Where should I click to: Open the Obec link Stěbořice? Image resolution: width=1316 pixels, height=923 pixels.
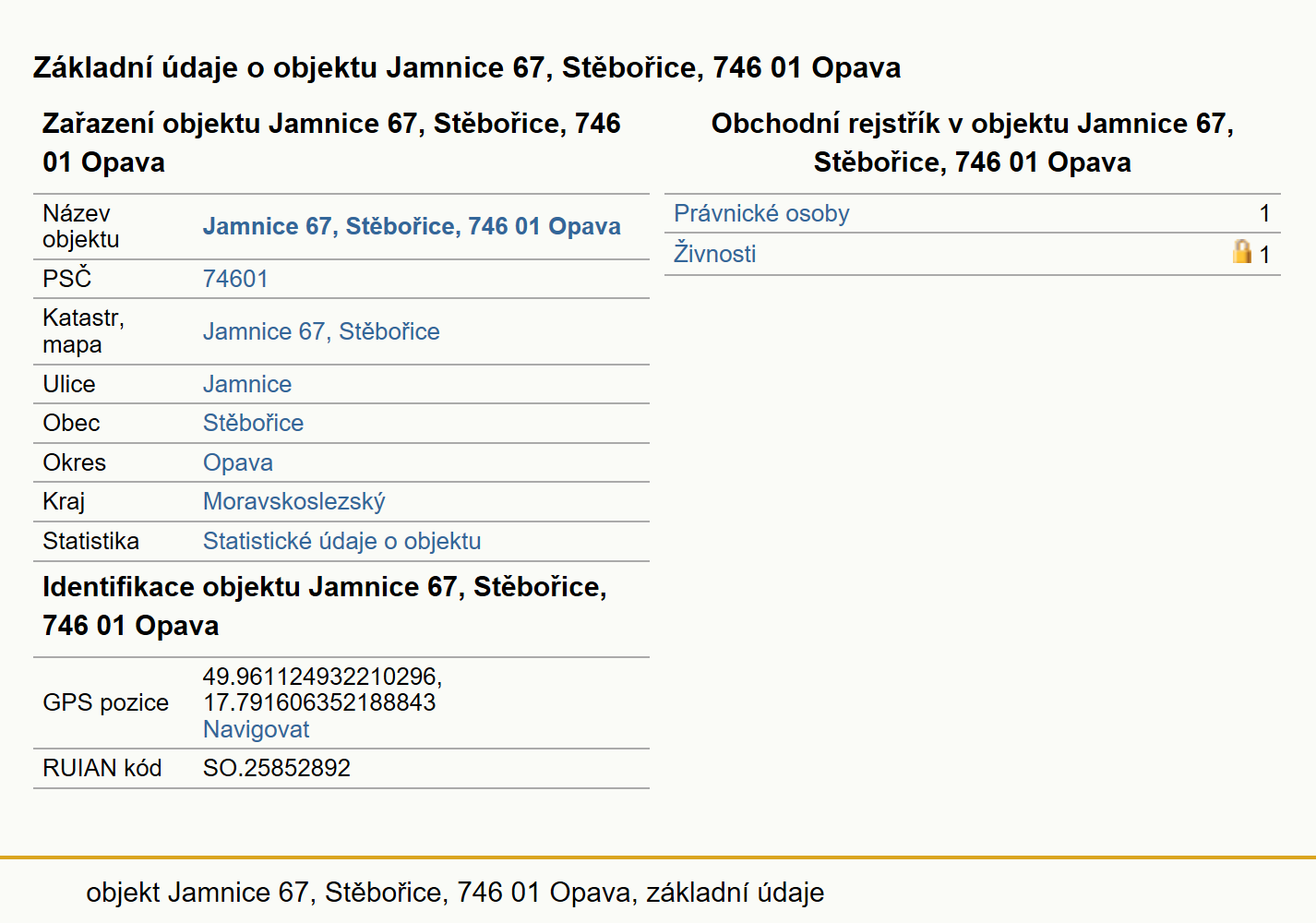point(253,423)
